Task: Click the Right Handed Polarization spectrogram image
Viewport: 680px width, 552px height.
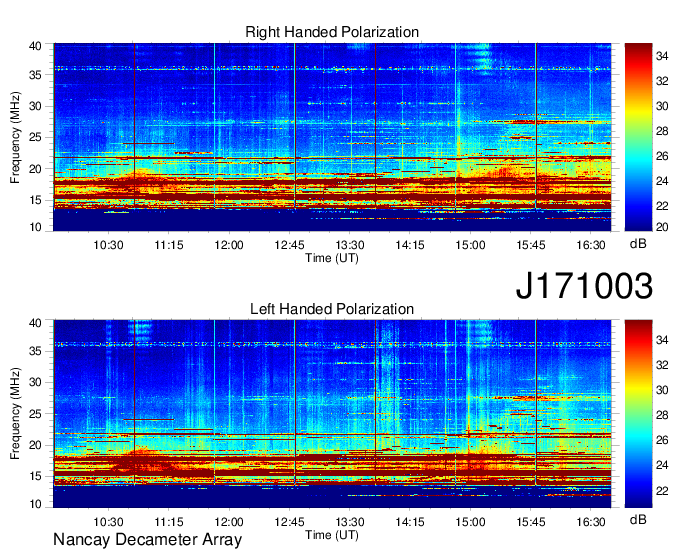Action: [332, 137]
